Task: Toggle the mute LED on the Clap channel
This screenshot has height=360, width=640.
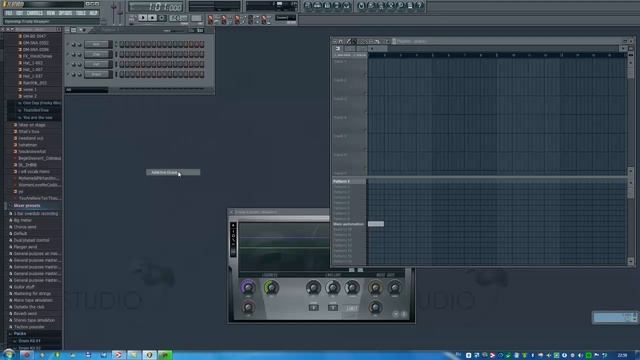Action: [x=68, y=54]
